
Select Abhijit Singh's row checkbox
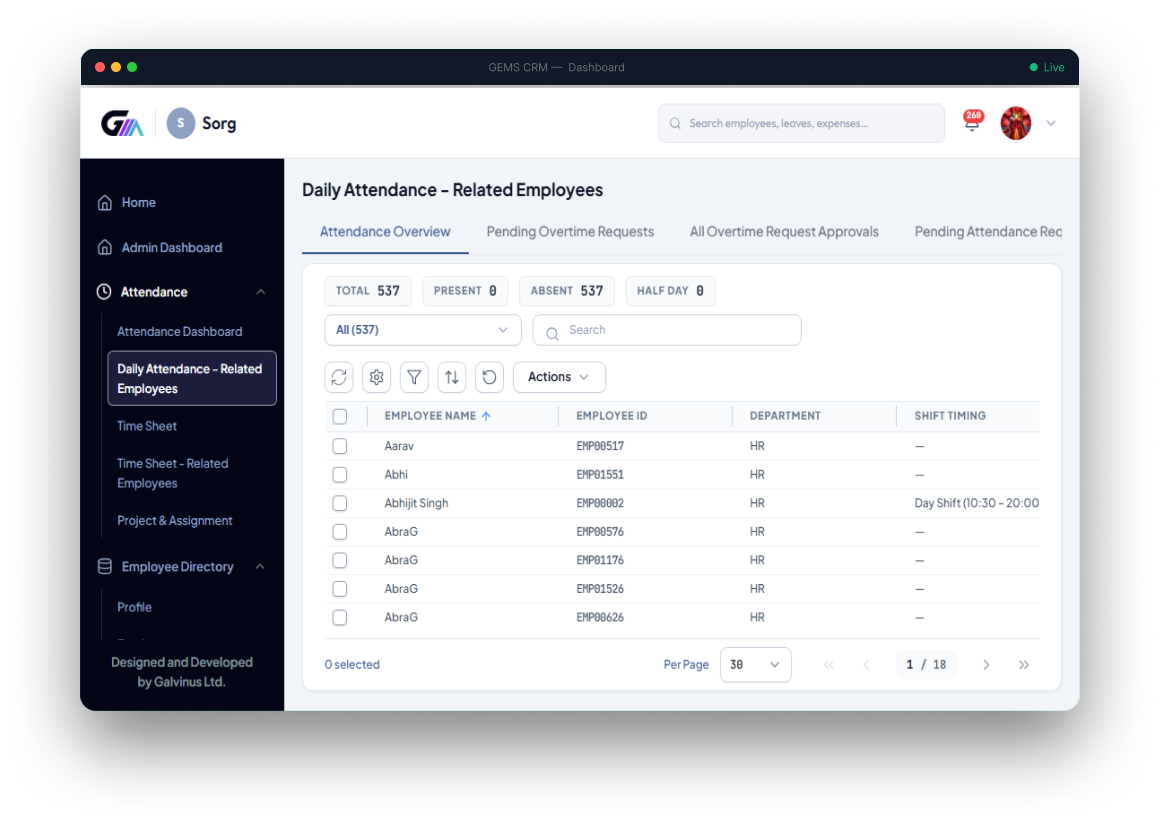click(340, 503)
